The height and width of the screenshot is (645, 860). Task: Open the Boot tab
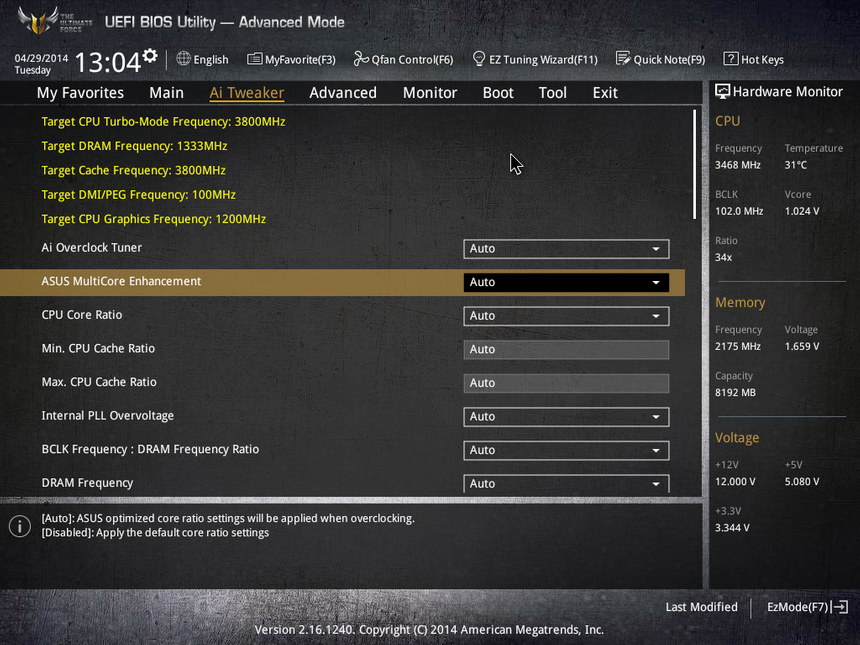[x=498, y=93]
